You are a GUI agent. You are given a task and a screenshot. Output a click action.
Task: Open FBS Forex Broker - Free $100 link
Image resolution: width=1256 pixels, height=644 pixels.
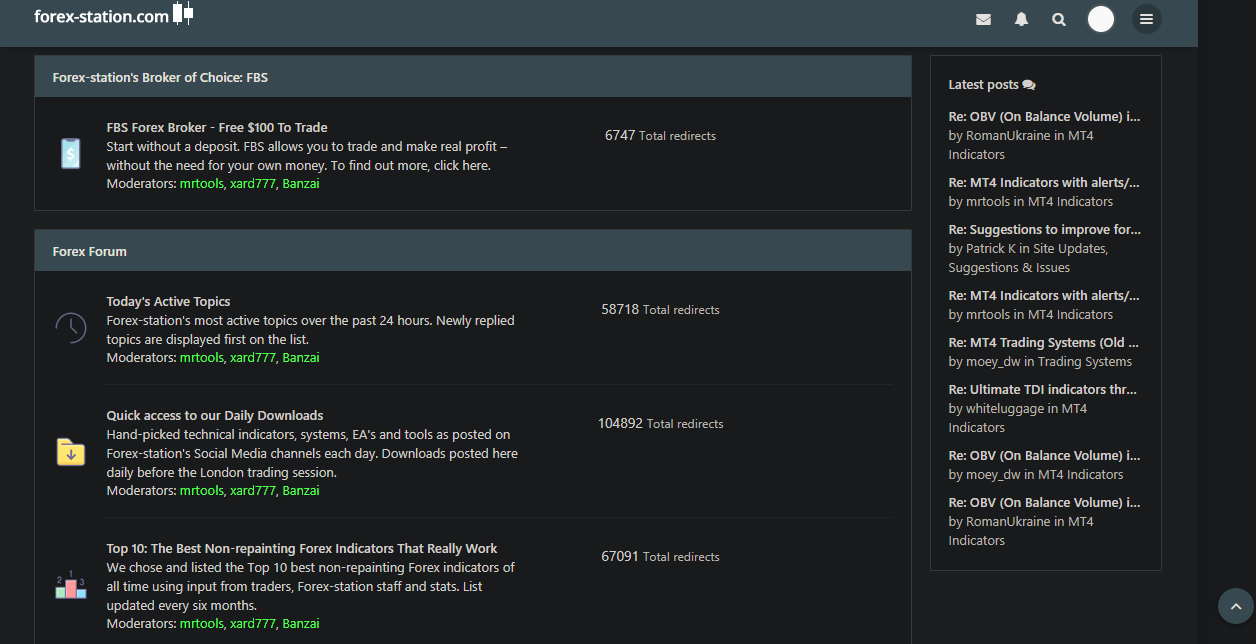pos(217,127)
